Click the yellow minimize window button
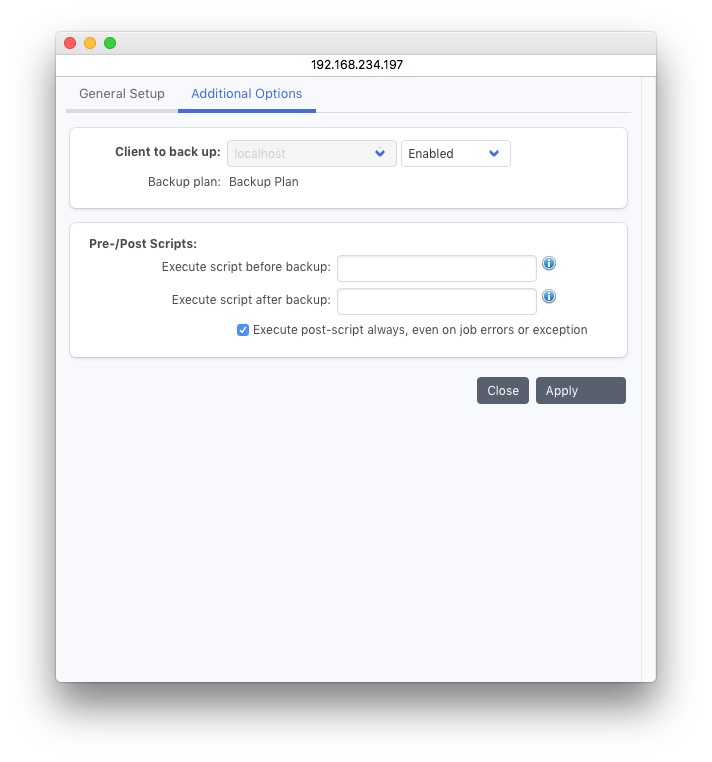The height and width of the screenshot is (762, 712). 90,43
